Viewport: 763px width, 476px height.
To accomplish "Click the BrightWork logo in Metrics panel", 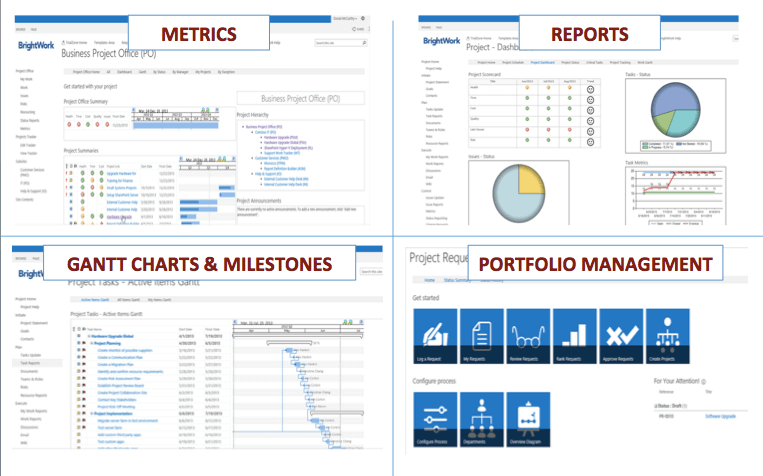I will pyautogui.click(x=36, y=45).
